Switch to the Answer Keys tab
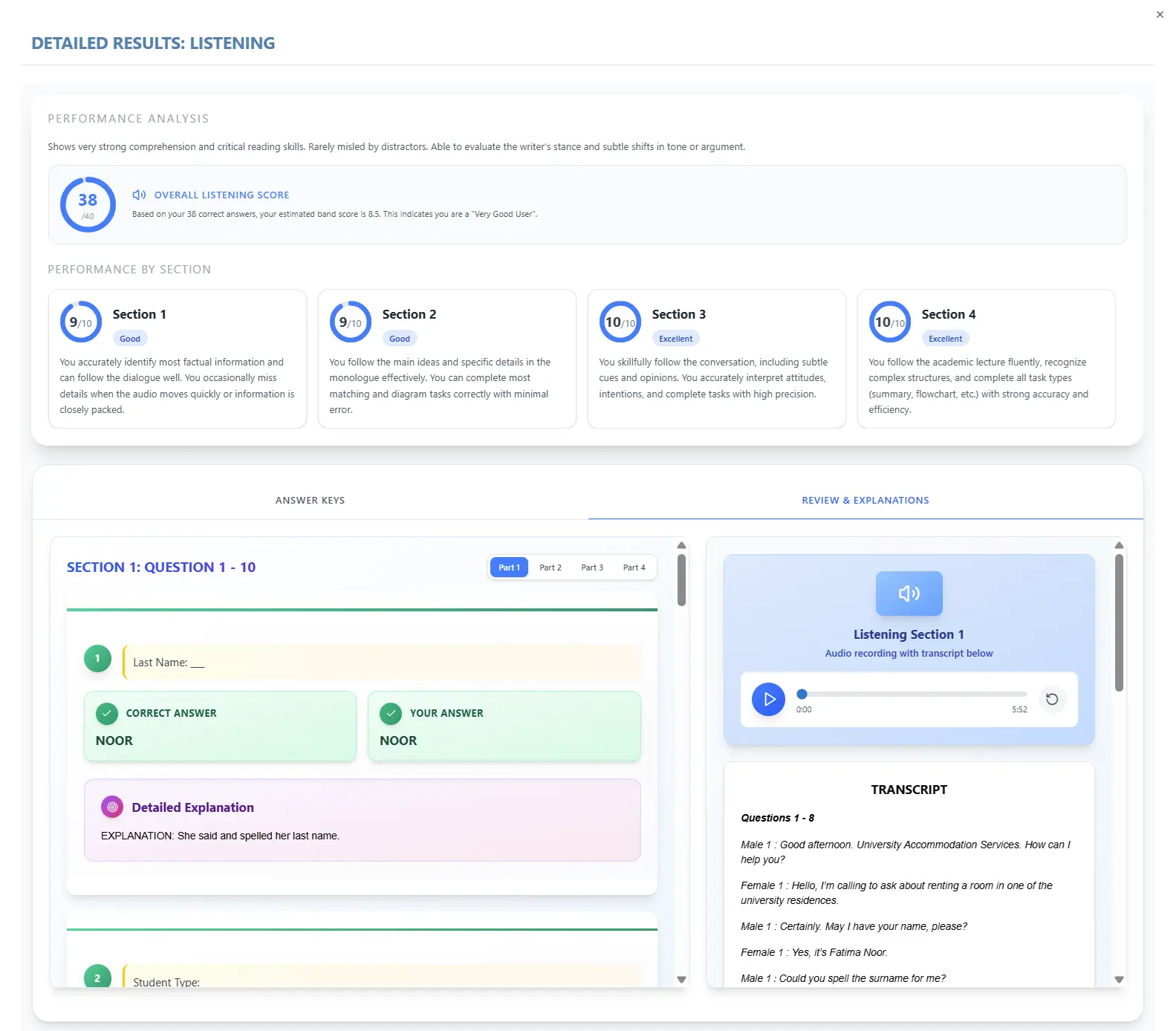Image resolution: width=1176 pixels, height=1031 pixels. click(x=310, y=500)
